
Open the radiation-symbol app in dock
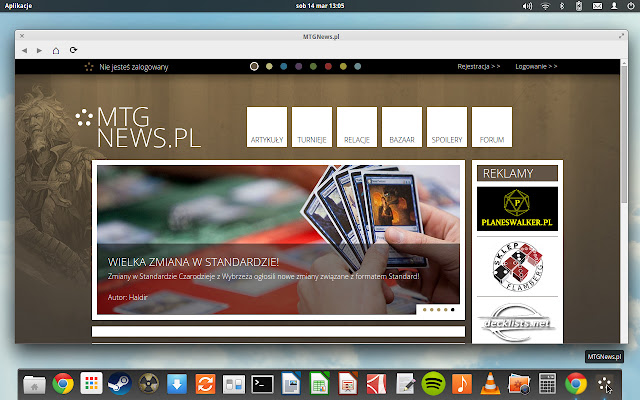pos(149,384)
